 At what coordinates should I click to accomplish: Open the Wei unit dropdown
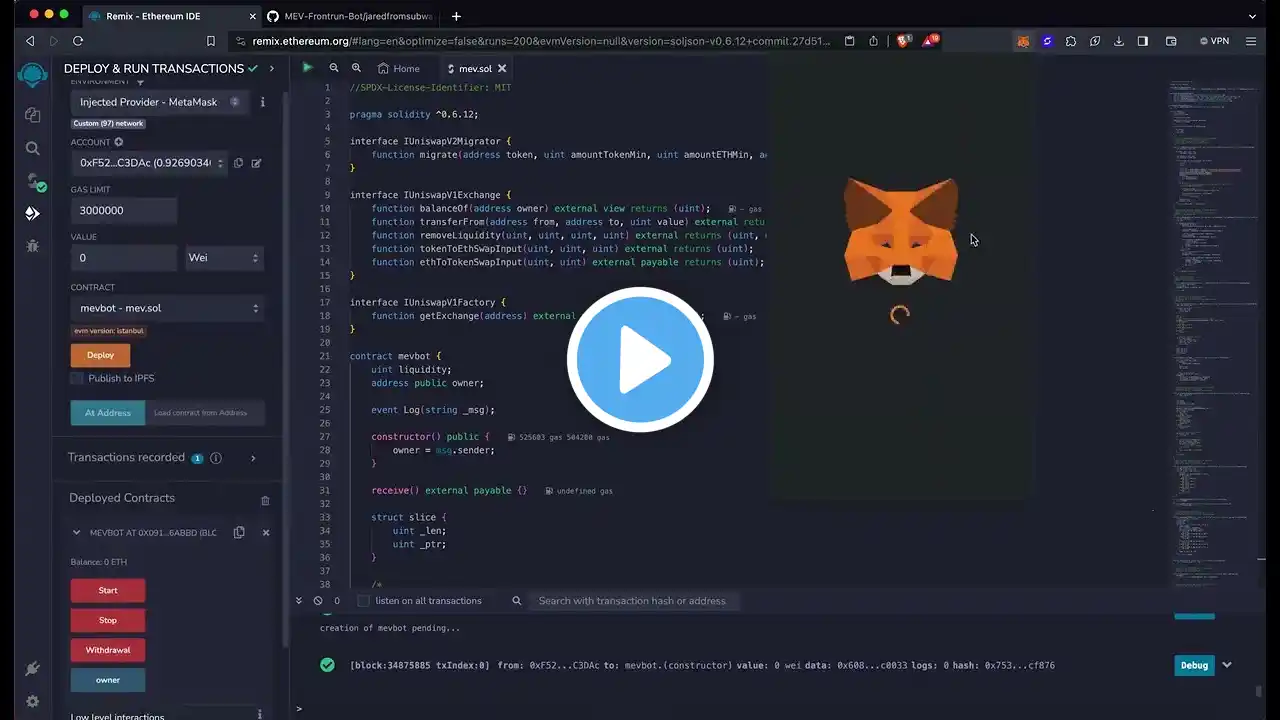(x=223, y=258)
